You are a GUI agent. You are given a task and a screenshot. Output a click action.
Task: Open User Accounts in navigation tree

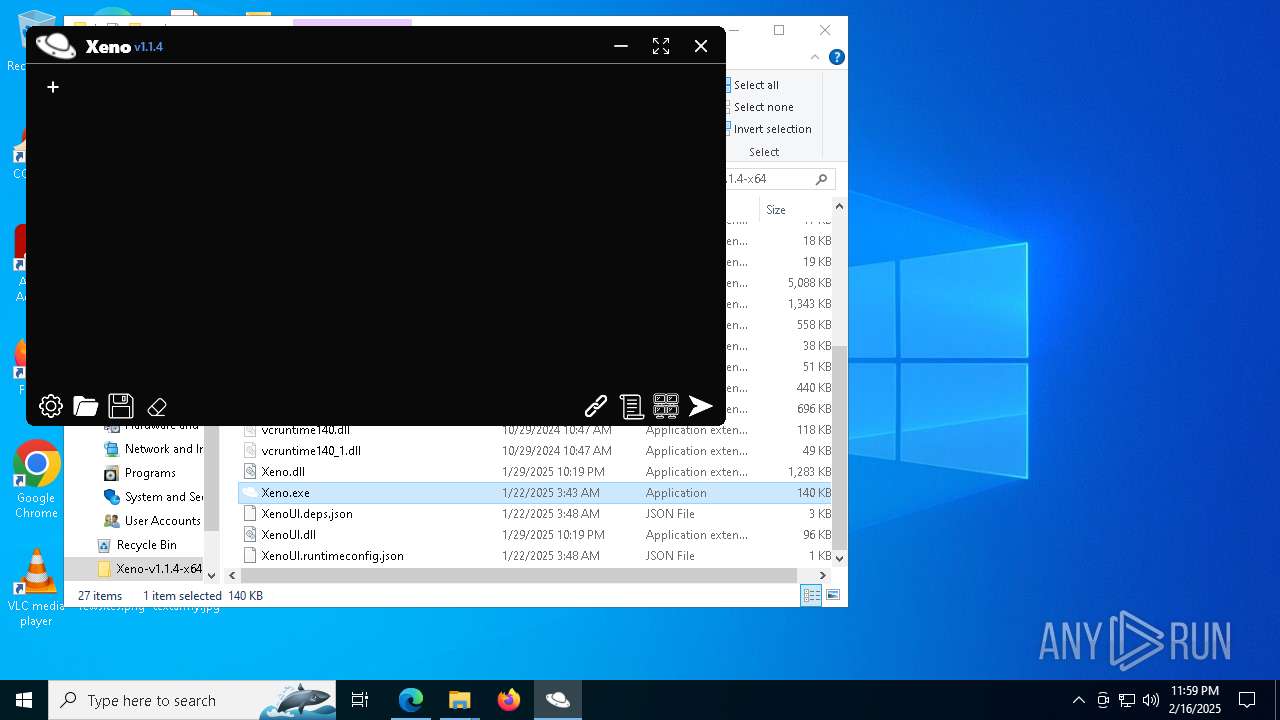tap(162, 521)
